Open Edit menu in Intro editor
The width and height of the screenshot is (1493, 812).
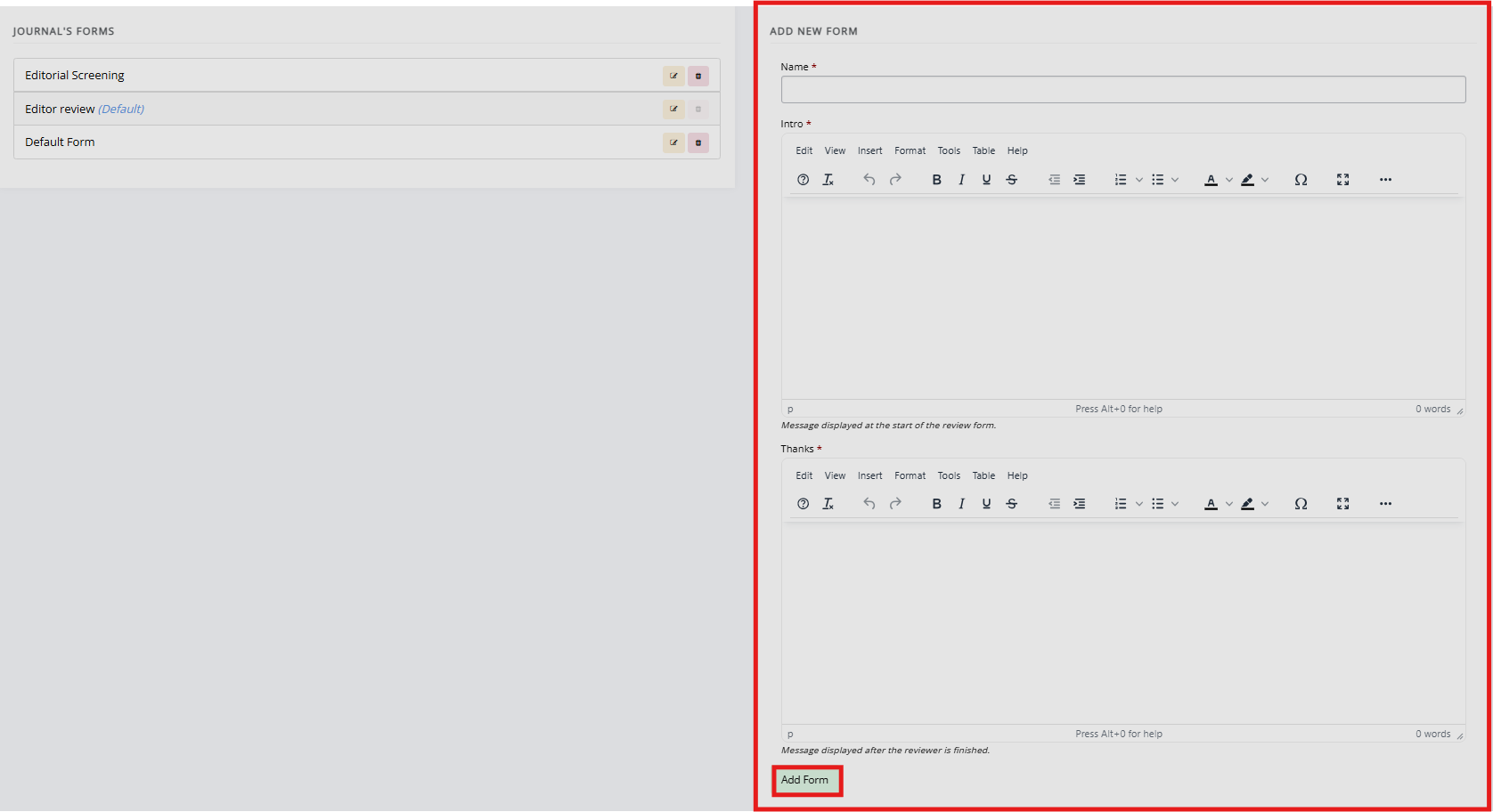pos(804,150)
